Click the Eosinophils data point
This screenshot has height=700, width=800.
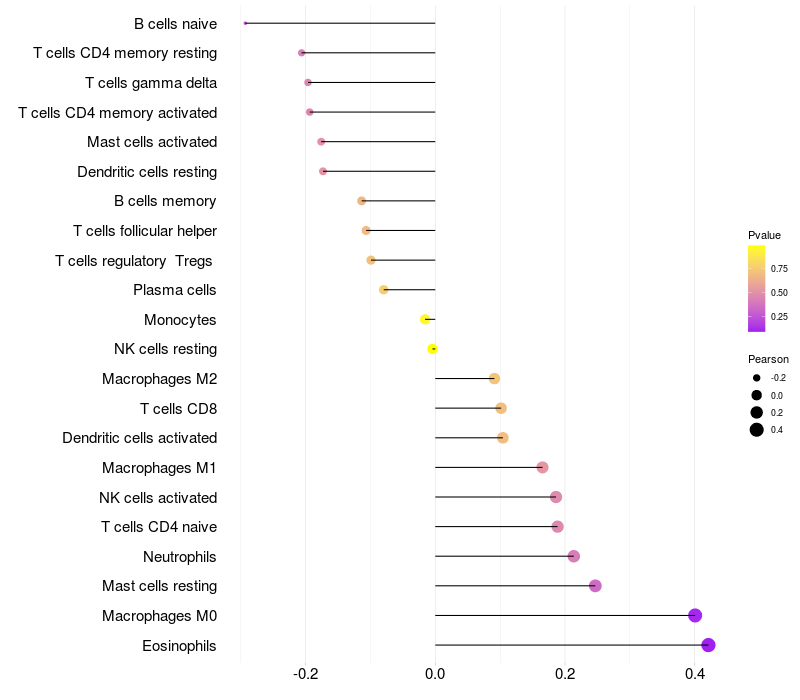click(x=708, y=645)
